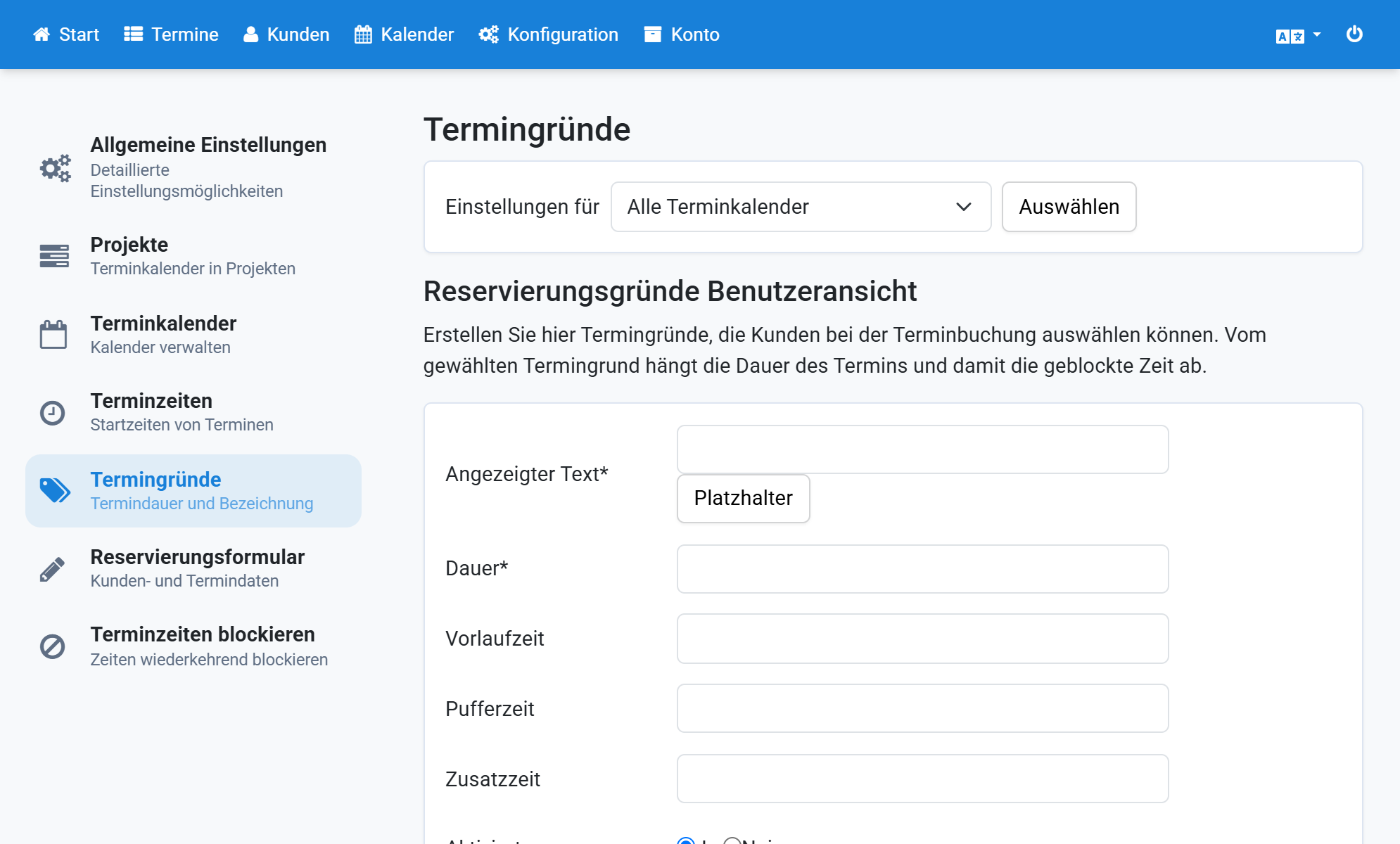The width and height of the screenshot is (1400, 844).
Task: Open the Alle Terminkalender dropdown
Action: (x=801, y=207)
